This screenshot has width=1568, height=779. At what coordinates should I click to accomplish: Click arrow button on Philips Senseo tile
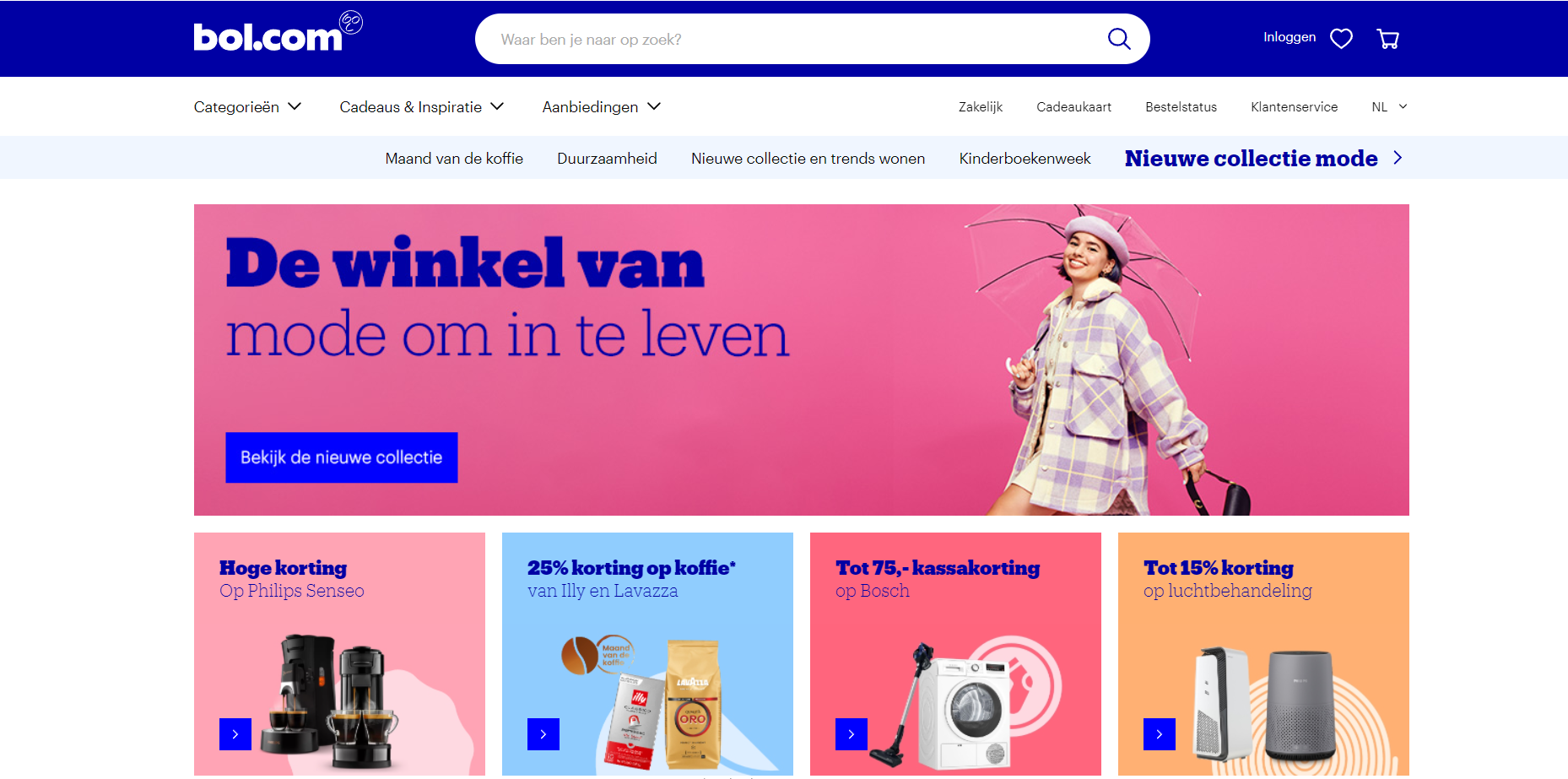tap(235, 734)
